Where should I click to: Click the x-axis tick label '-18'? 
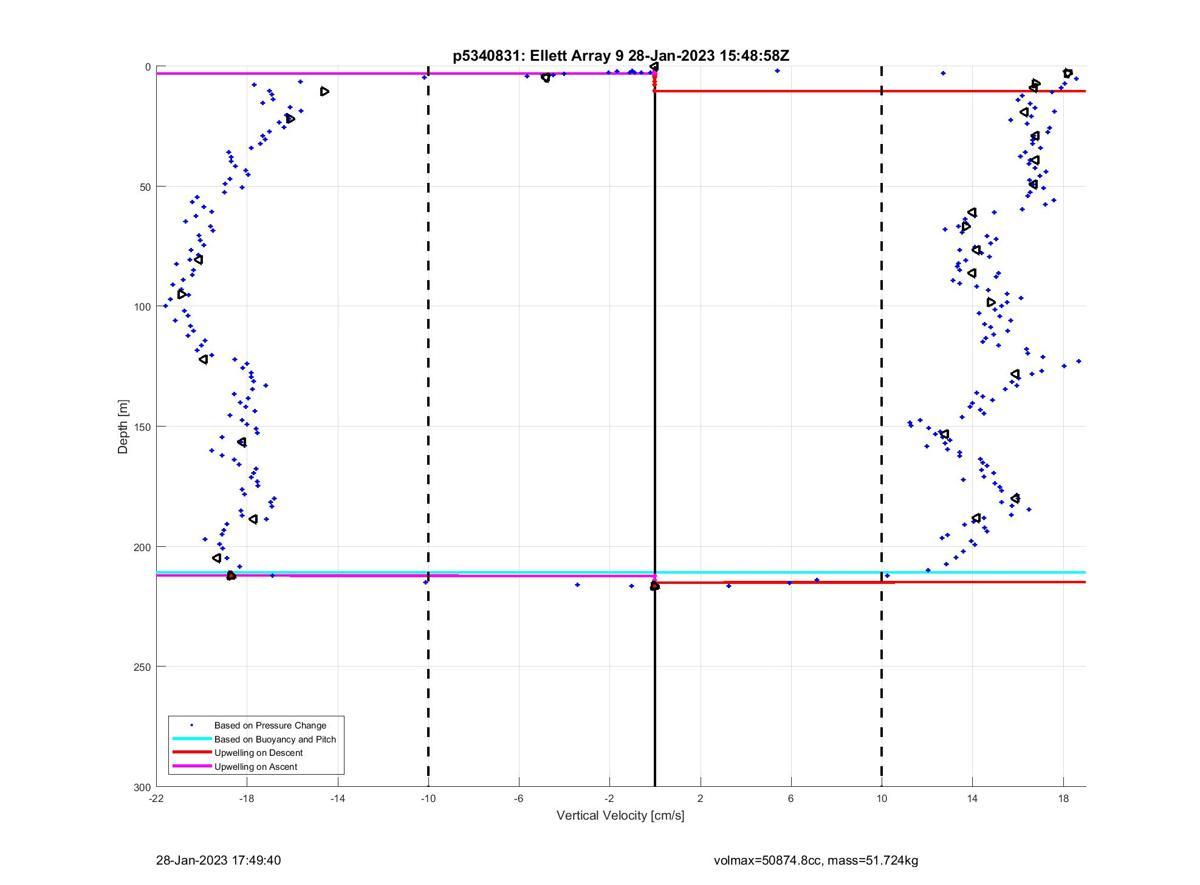point(247,798)
